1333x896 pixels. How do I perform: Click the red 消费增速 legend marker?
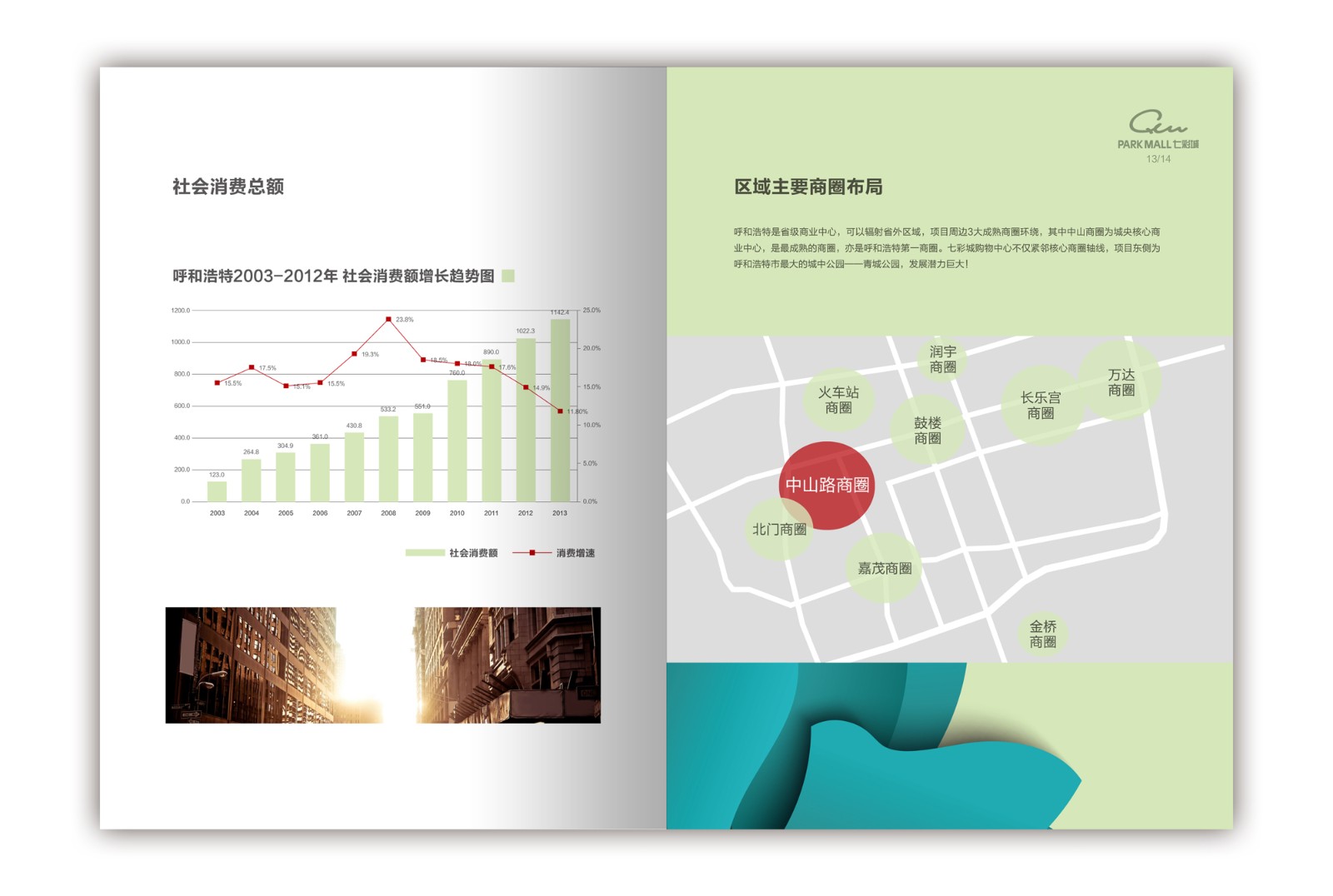pyautogui.click(x=532, y=553)
